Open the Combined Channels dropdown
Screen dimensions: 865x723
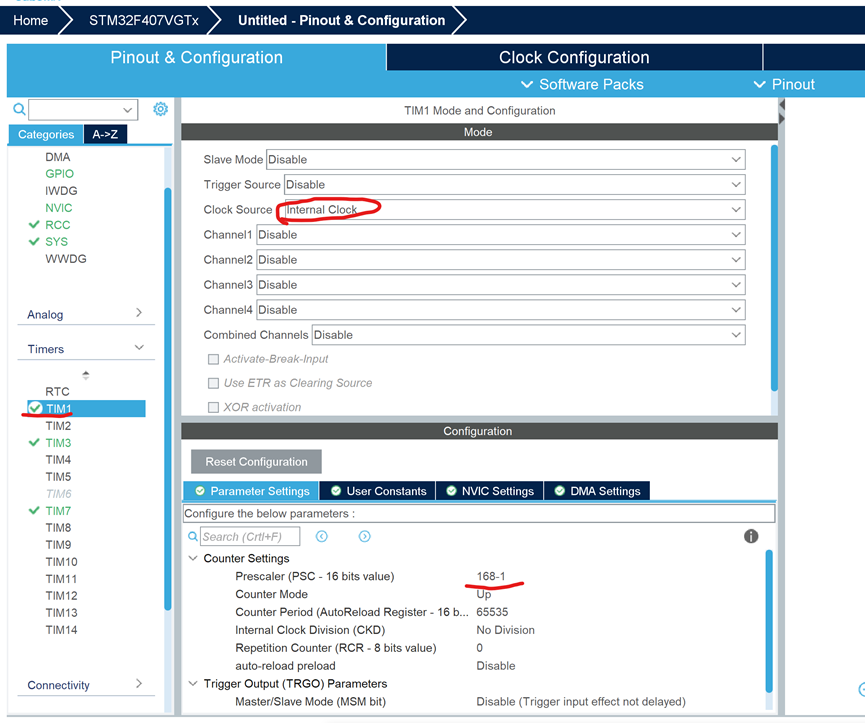click(528, 335)
